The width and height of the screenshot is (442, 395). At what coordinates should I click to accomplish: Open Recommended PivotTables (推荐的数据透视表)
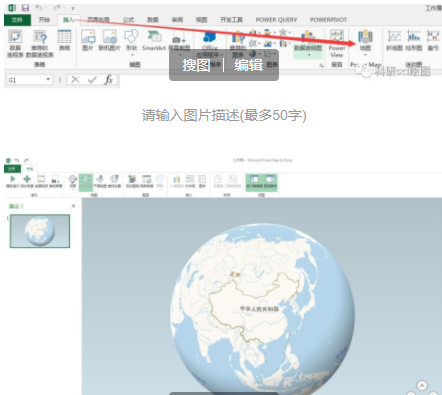(x=40, y=43)
